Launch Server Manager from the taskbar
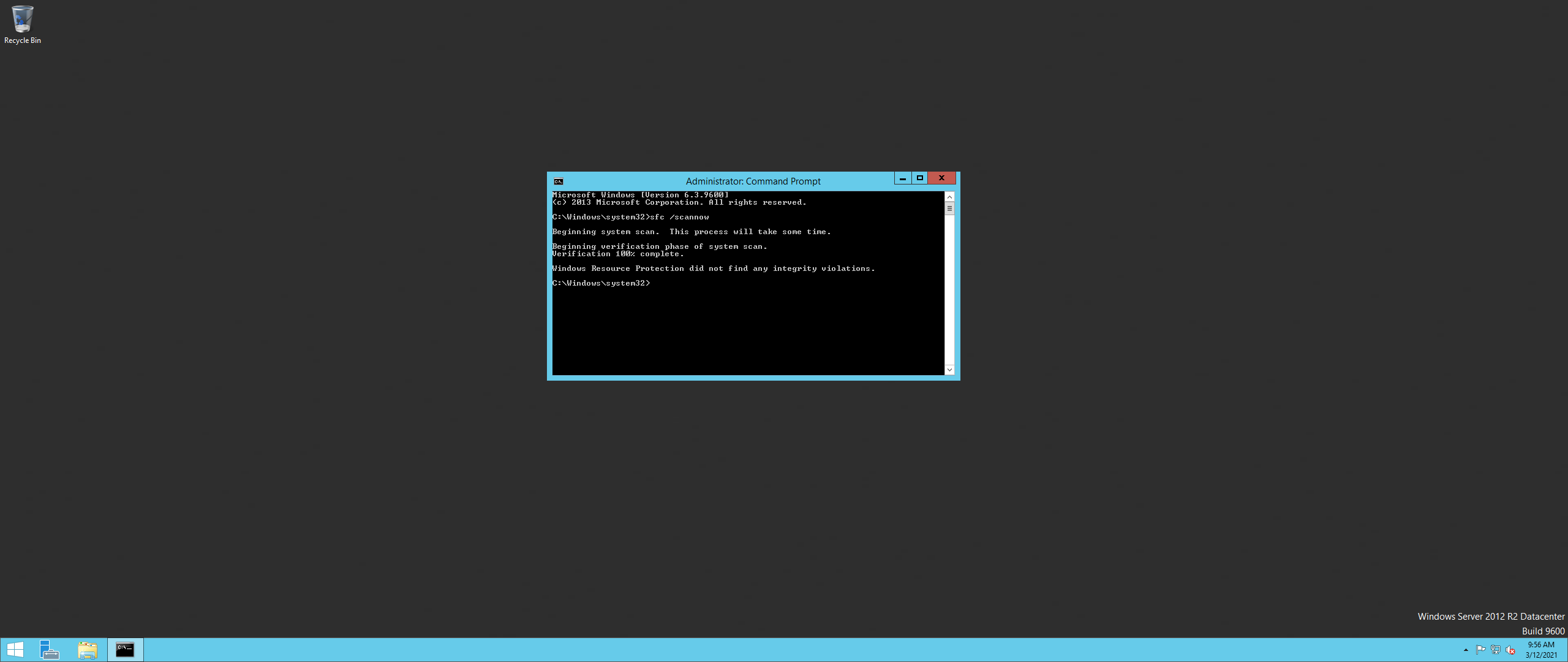Viewport: 1568px width, 662px height. 50,650
